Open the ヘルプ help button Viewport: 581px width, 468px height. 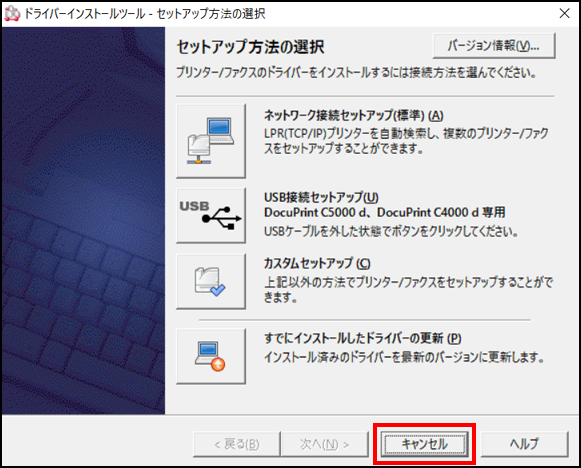524,444
